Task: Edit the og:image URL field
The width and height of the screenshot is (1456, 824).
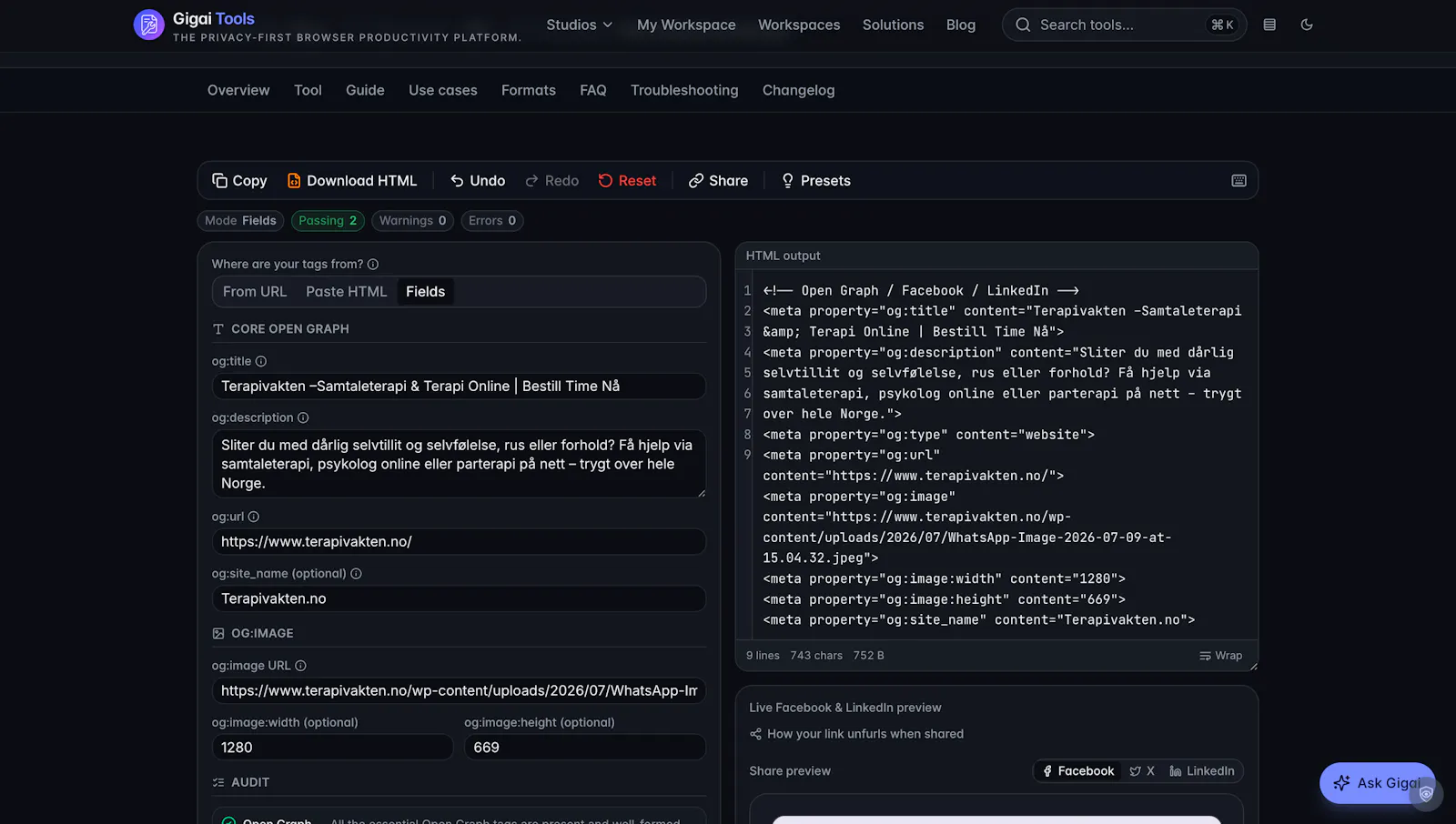Action: point(459,691)
